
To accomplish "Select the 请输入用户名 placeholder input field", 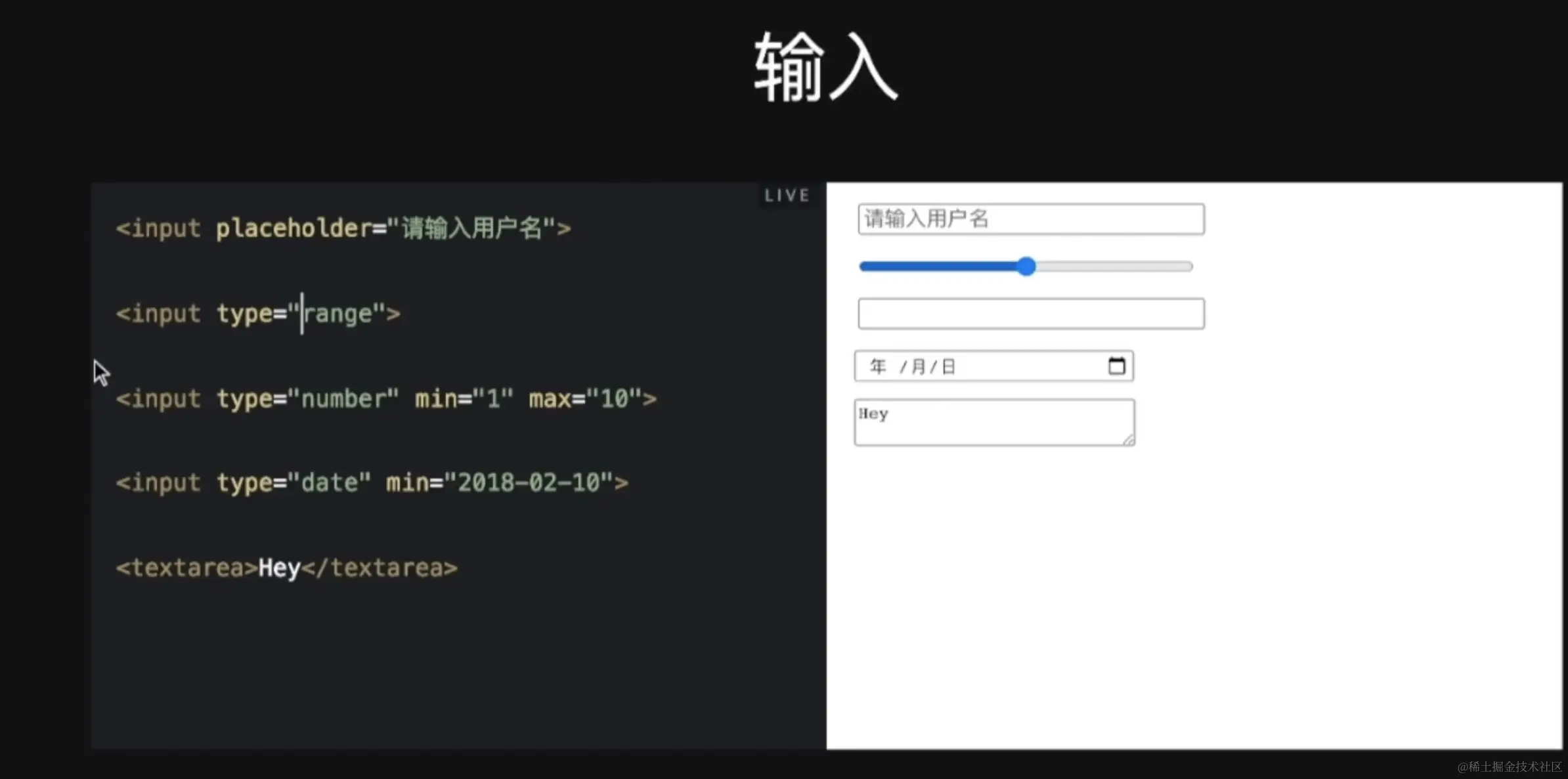I will (1030, 219).
